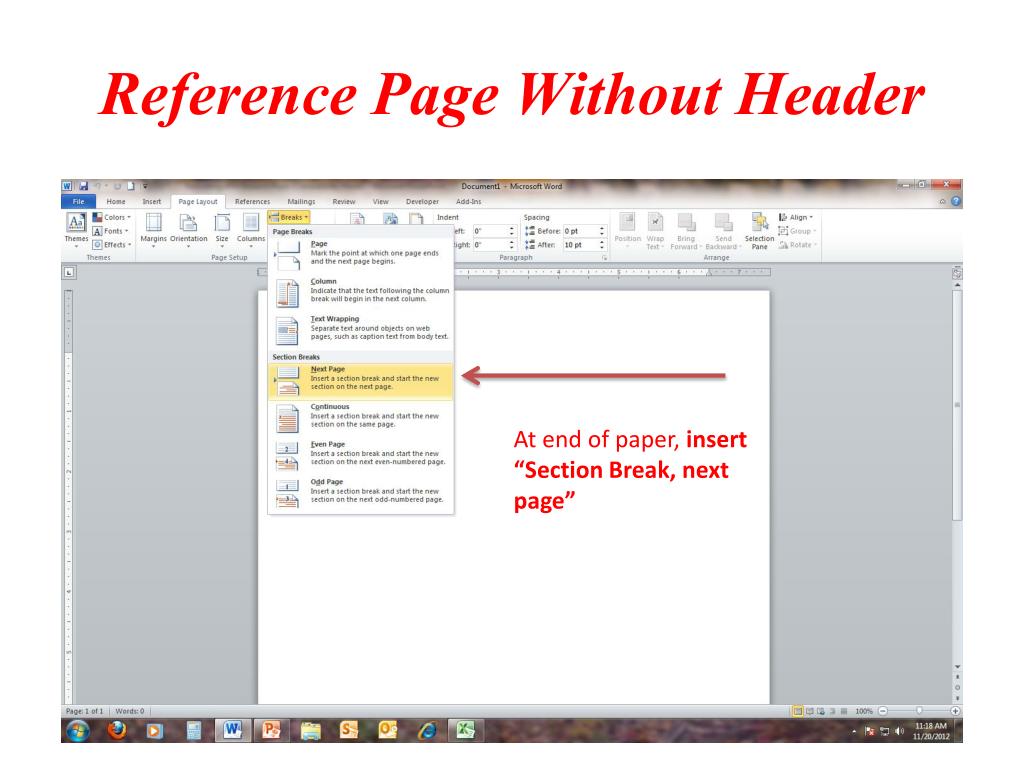This screenshot has height=768, width=1024.
Task: Switch to the References tab
Action: 252,201
